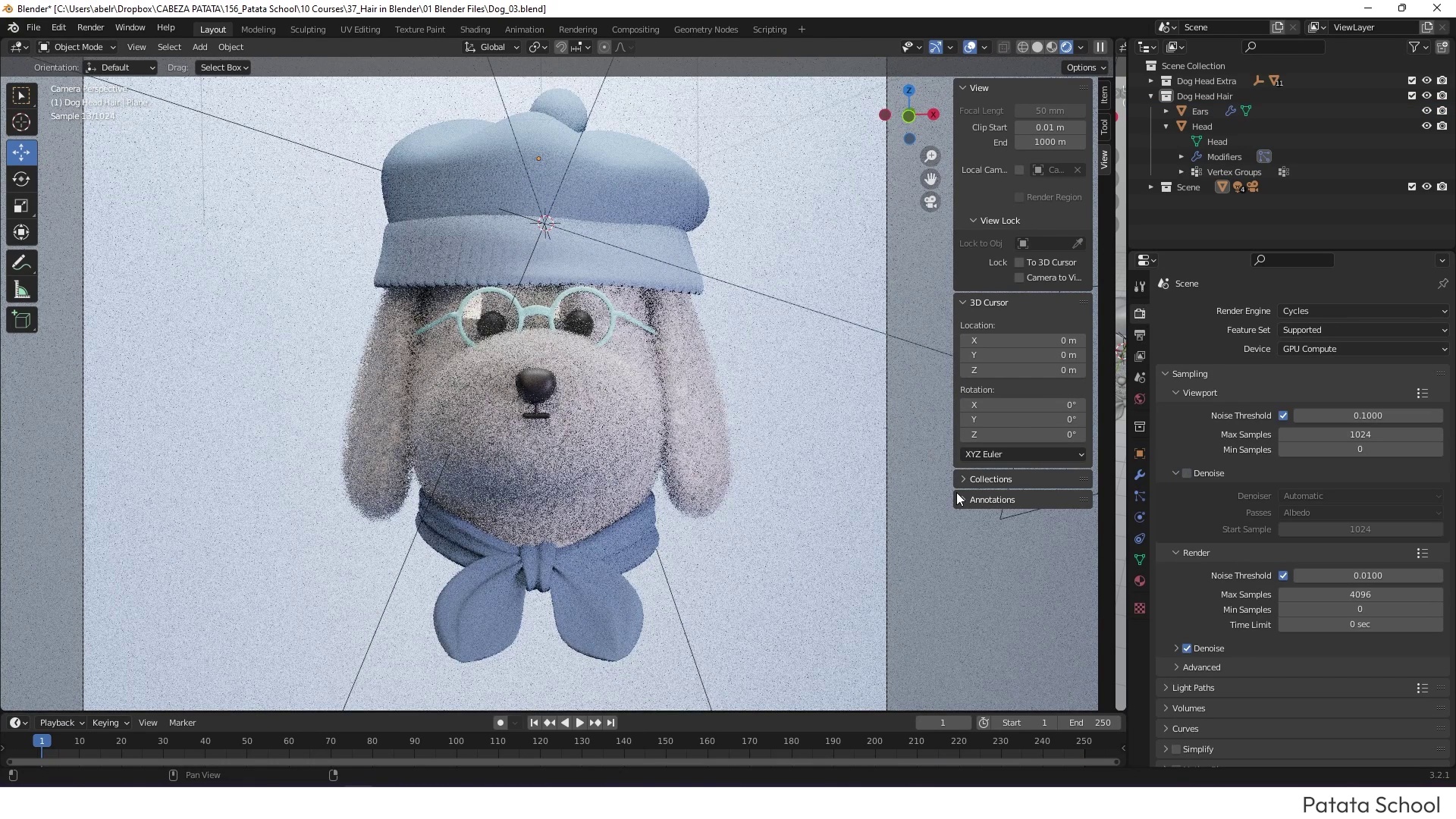
Task: Switch to wireframe viewport shading
Action: point(1023,47)
